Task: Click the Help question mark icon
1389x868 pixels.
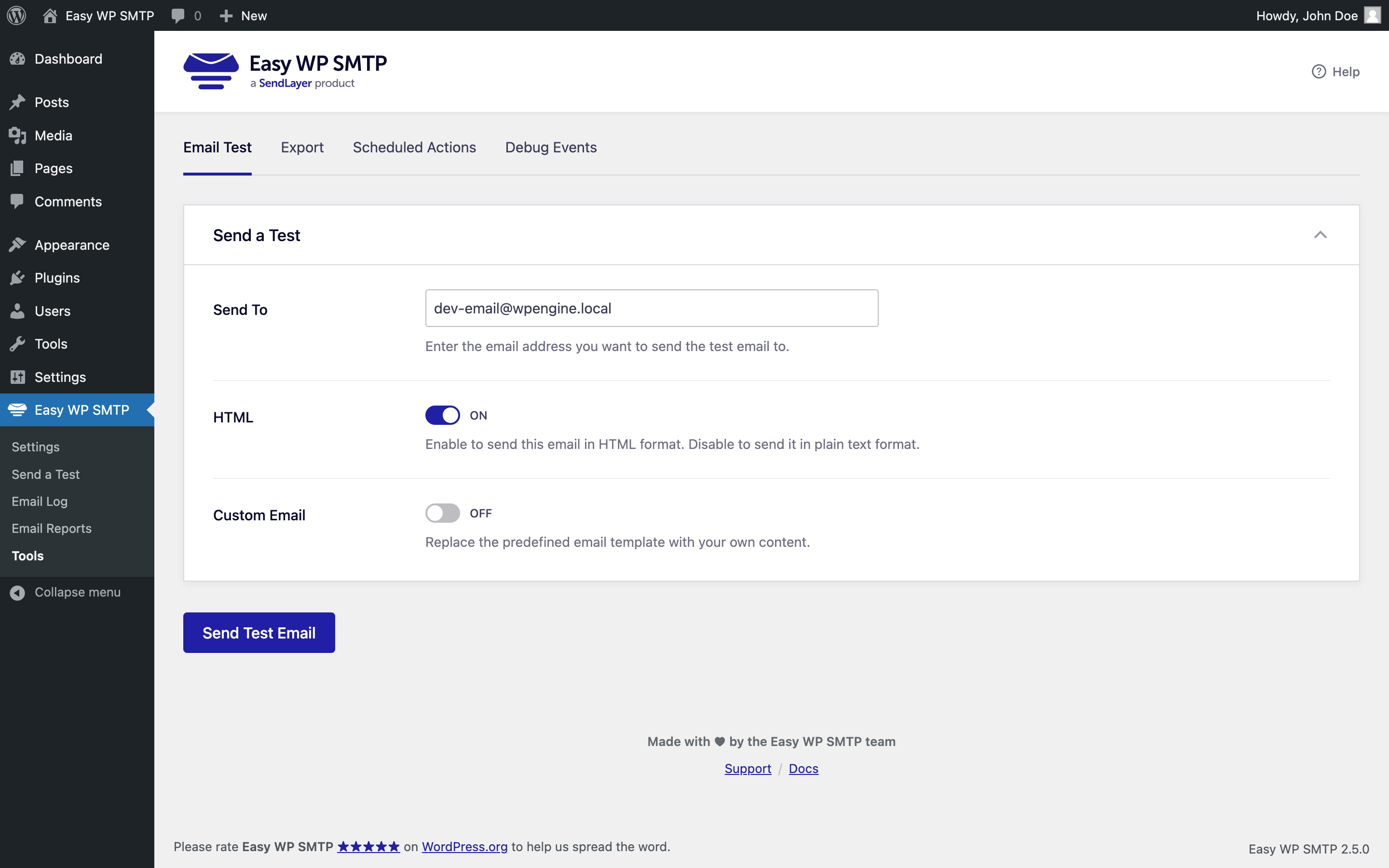Action: pos(1319,72)
